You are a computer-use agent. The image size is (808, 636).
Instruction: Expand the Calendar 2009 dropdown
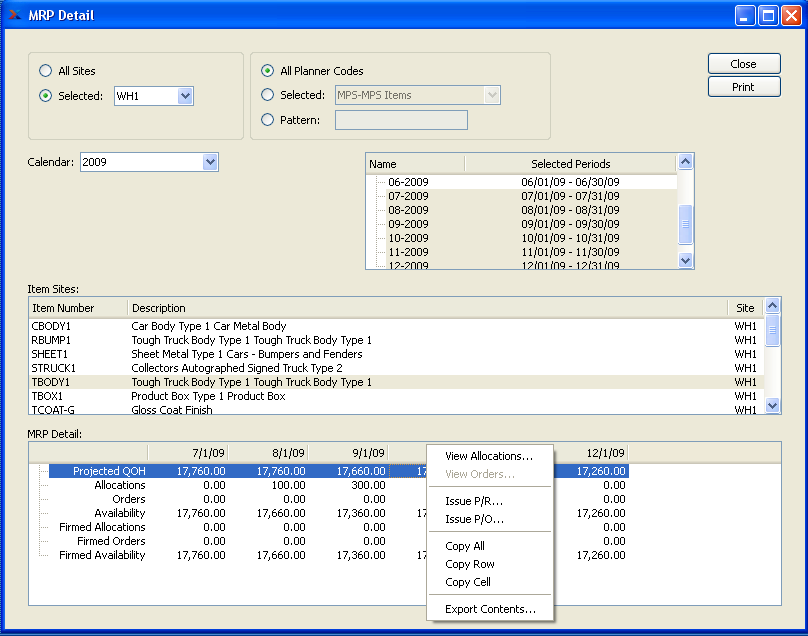(209, 162)
